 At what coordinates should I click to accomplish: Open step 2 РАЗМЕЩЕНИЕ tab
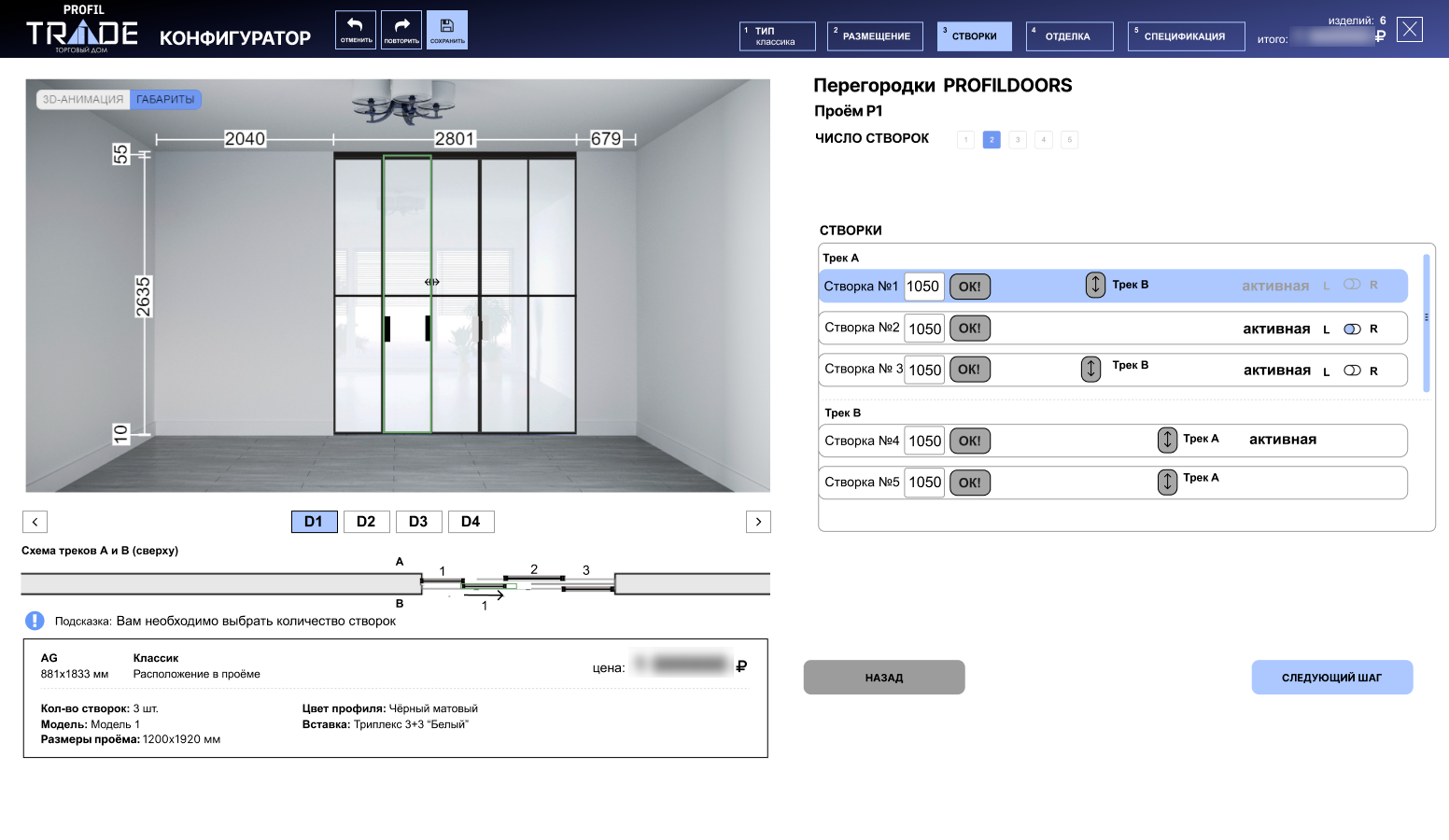(x=877, y=36)
